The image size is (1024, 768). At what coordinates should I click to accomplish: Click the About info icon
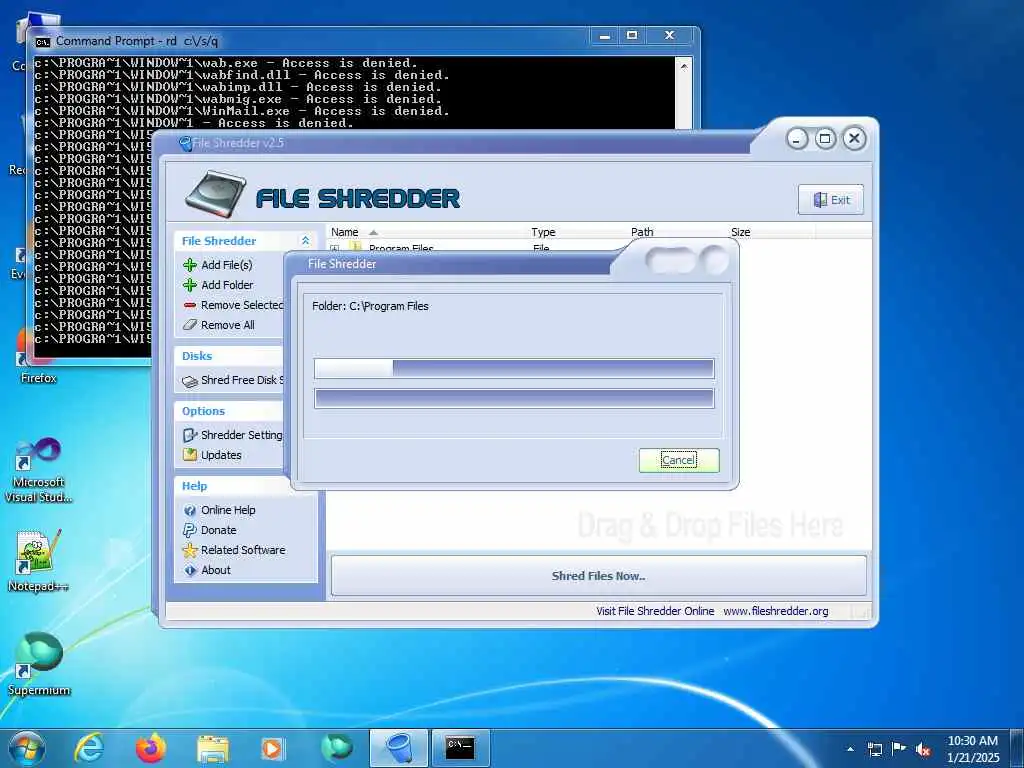(x=190, y=570)
